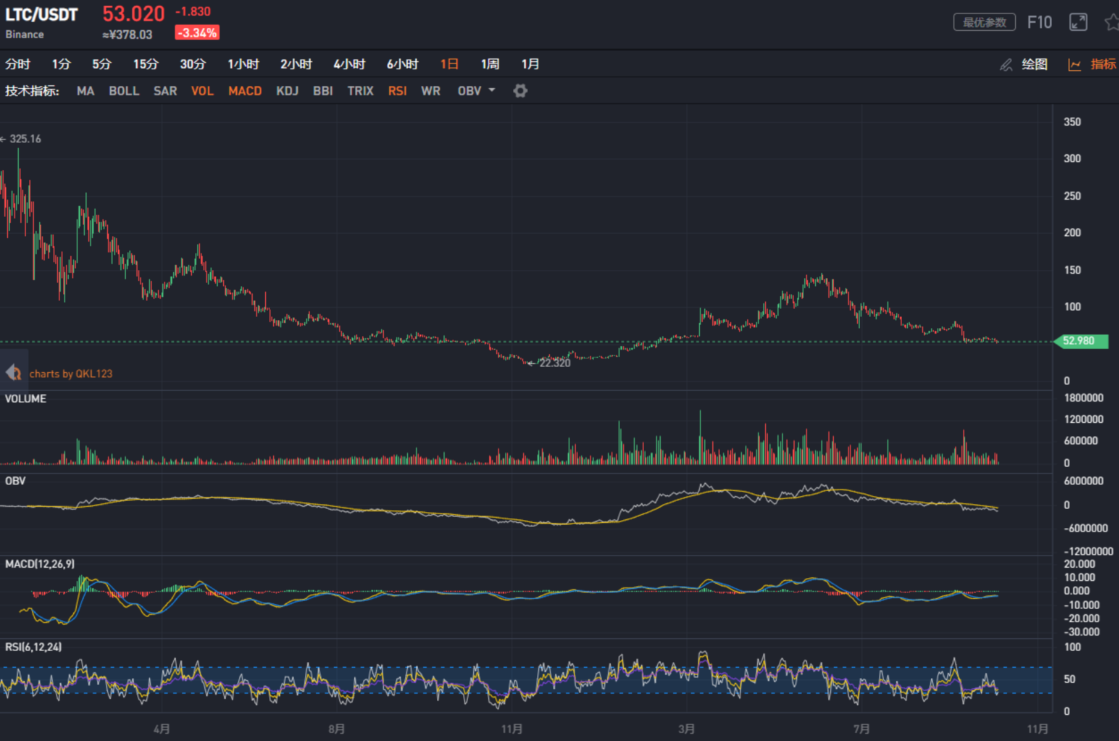
Task: Click the indicator chart-line icon
Action: pyautogui.click(x=1075, y=65)
